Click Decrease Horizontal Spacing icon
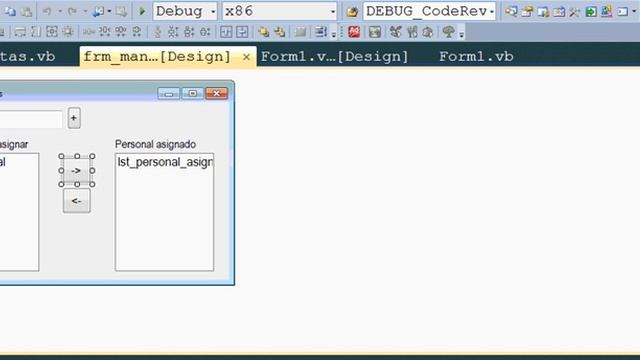640x360 pixels. (x=120, y=32)
